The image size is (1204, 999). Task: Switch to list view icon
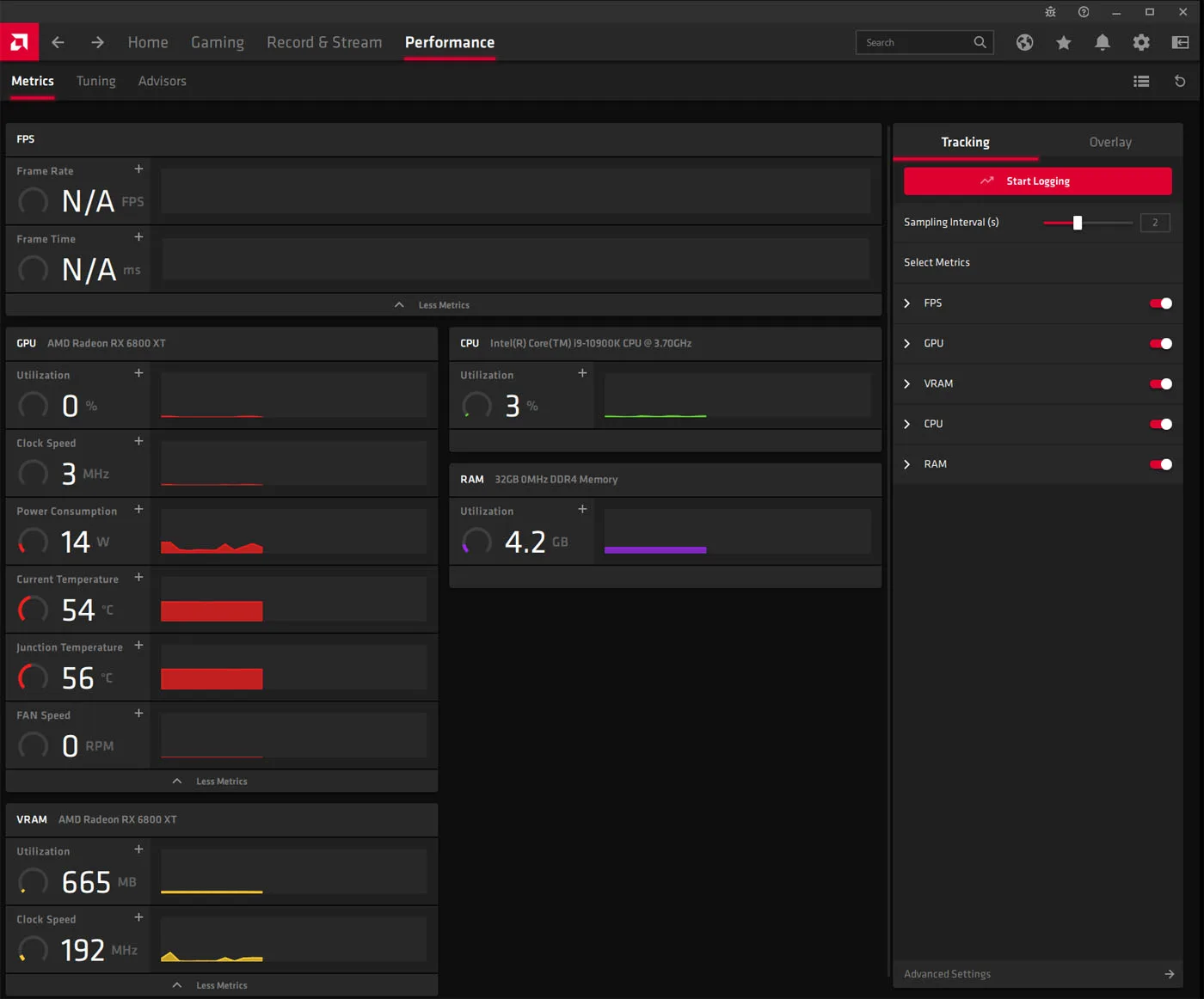point(1141,81)
